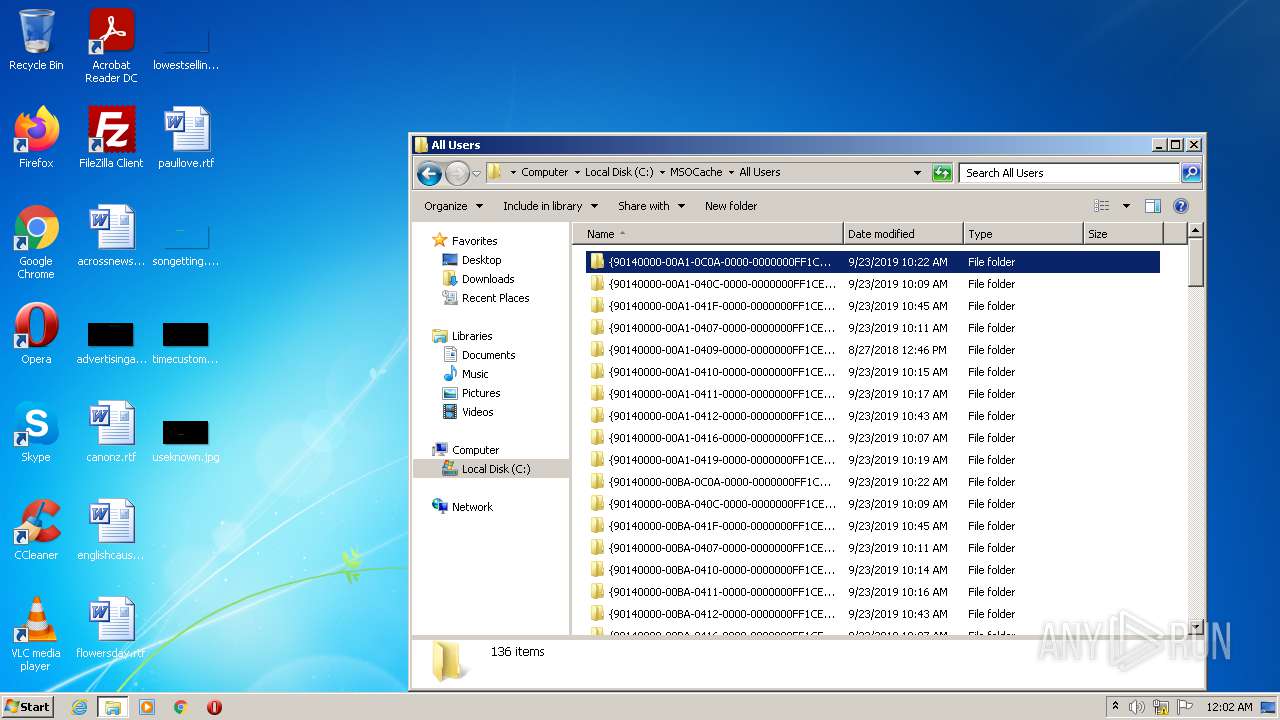
Task: Show hidden tray icons arrow
Action: [x=1115, y=707]
